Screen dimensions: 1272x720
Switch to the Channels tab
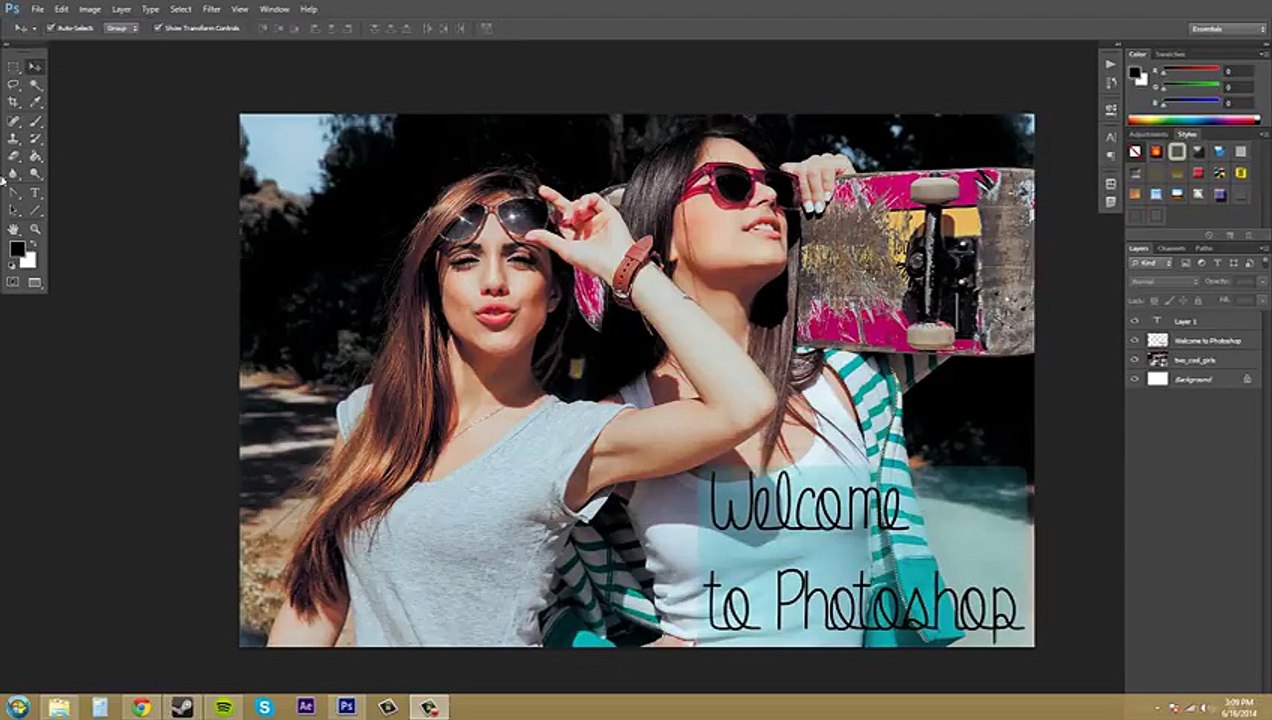pos(1172,248)
